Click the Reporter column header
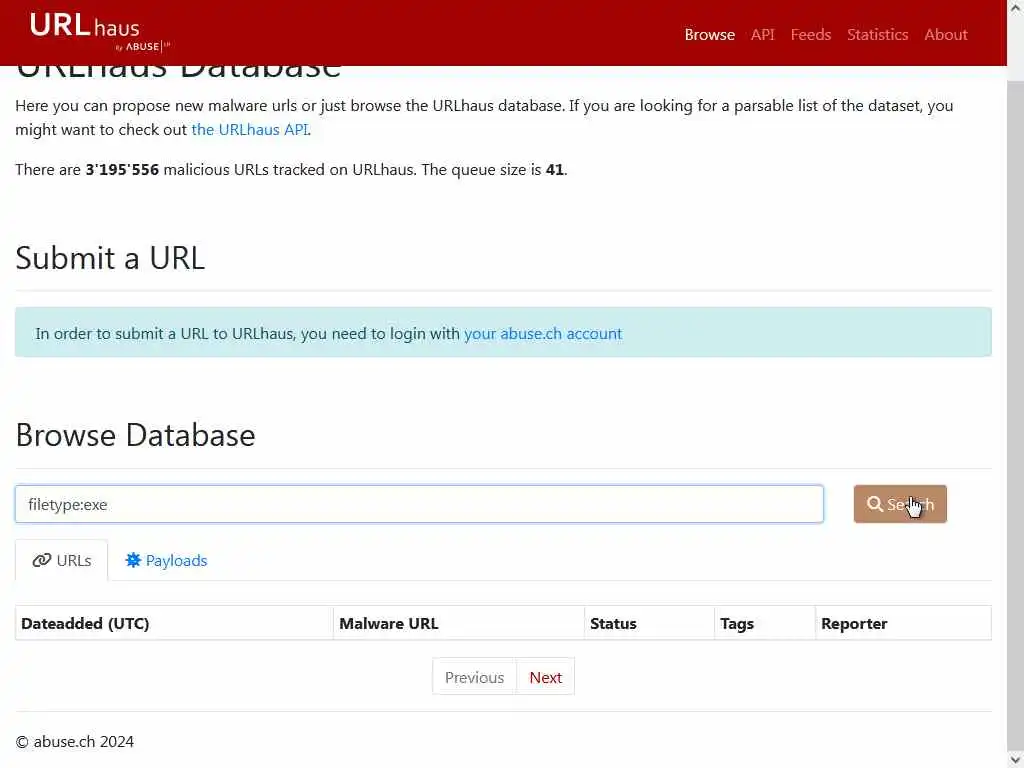This screenshot has height=768, width=1024. click(x=903, y=623)
